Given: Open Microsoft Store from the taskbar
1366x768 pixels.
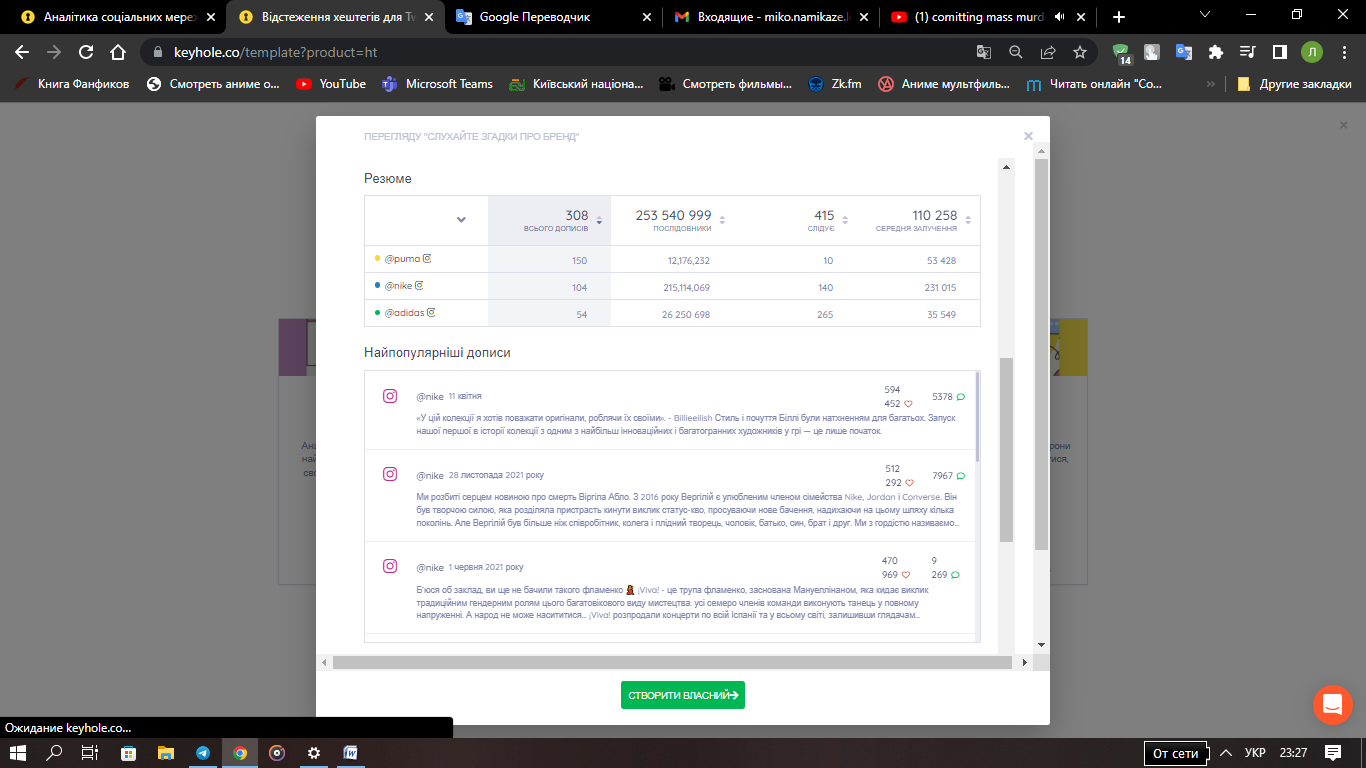Looking at the screenshot, I should (129, 753).
